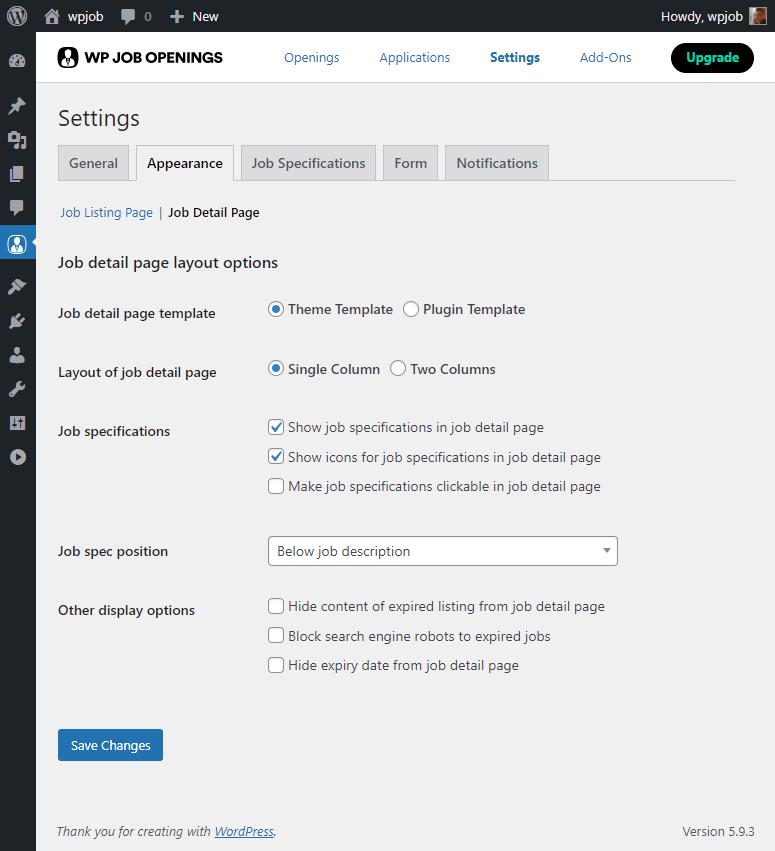Open the WordPress logo menu
This screenshot has width=775, height=851.
point(17,16)
